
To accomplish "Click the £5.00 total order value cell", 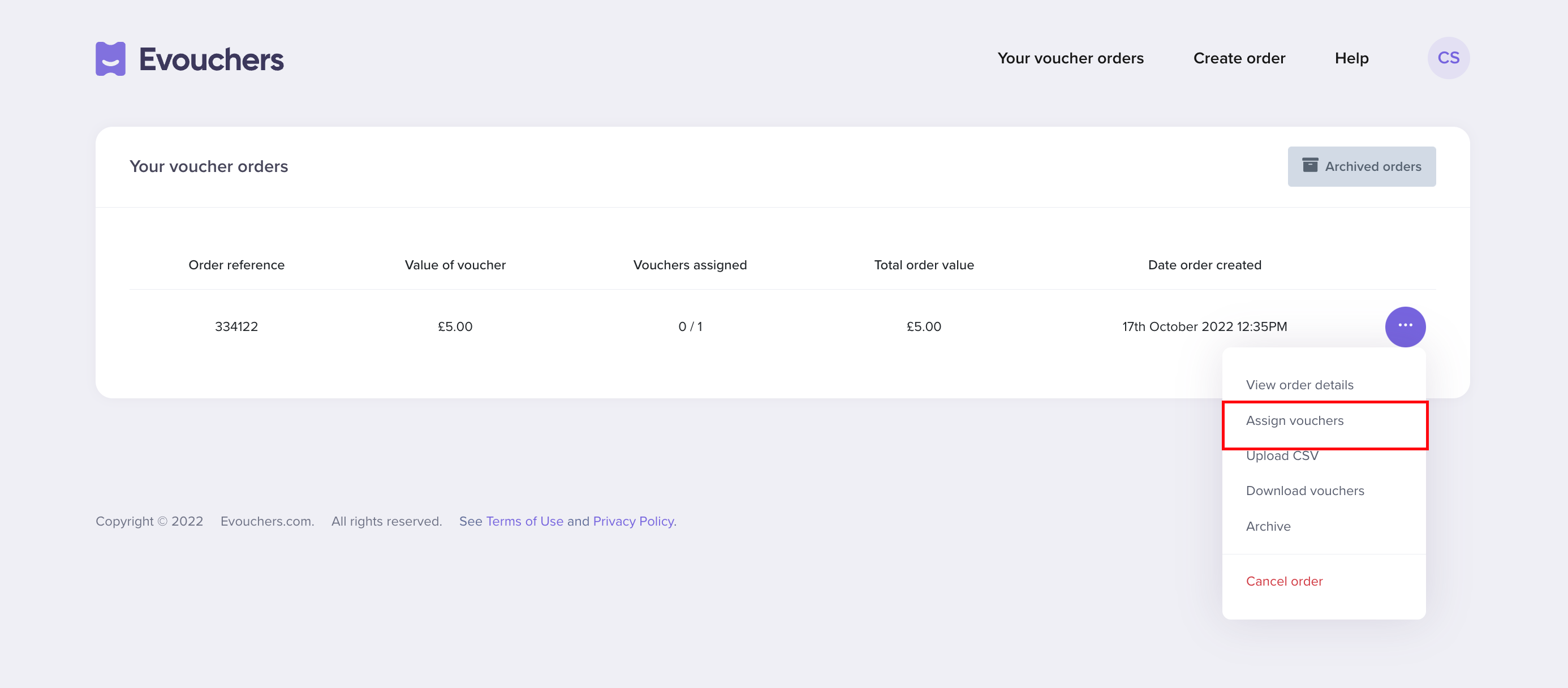I will [923, 326].
